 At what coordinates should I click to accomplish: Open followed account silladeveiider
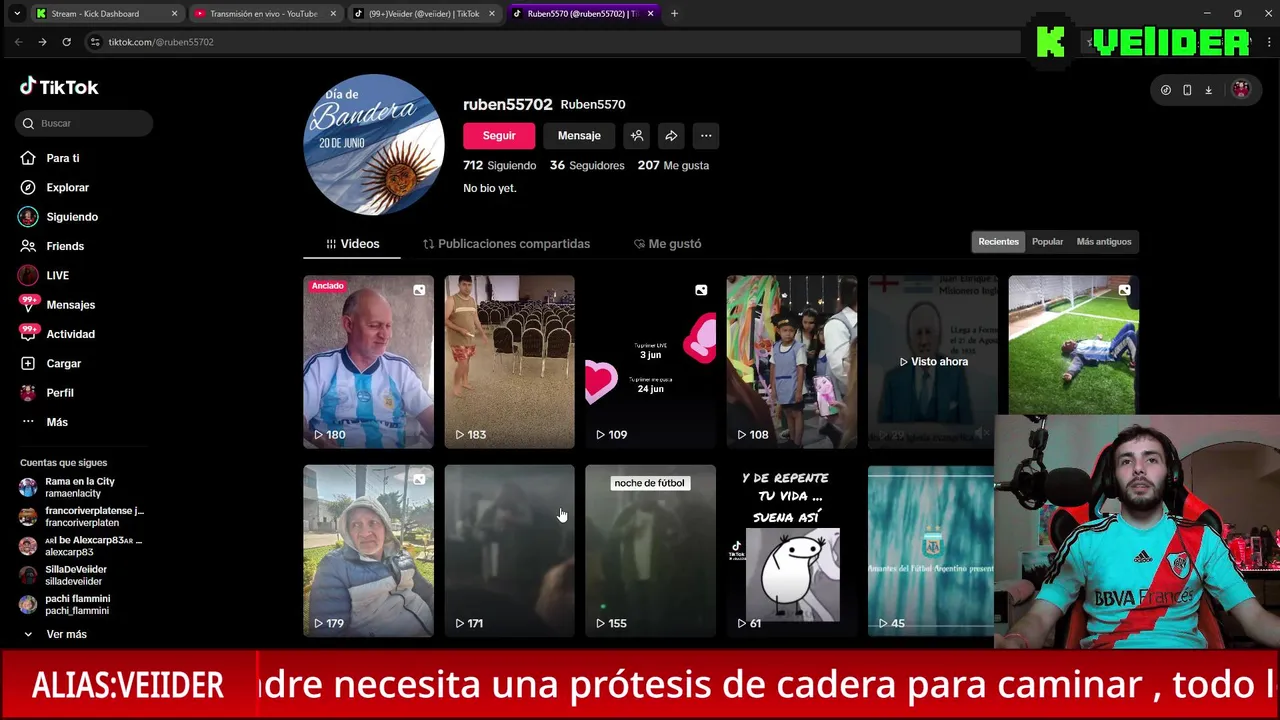(x=75, y=575)
